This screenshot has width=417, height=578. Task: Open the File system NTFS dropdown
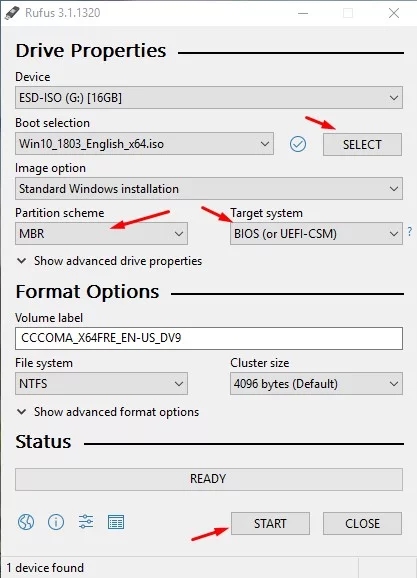(x=101, y=383)
